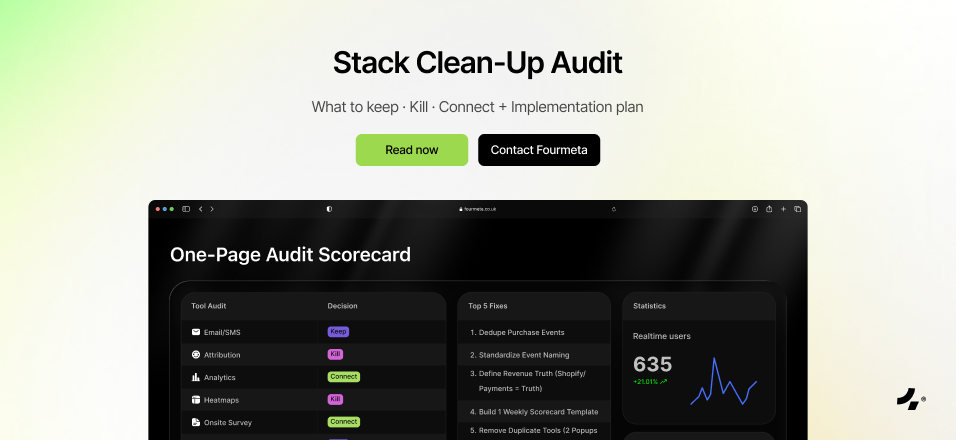Click the fourmeta.co.uk address bar
The height and width of the screenshot is (440, 956).
point(477,209)
